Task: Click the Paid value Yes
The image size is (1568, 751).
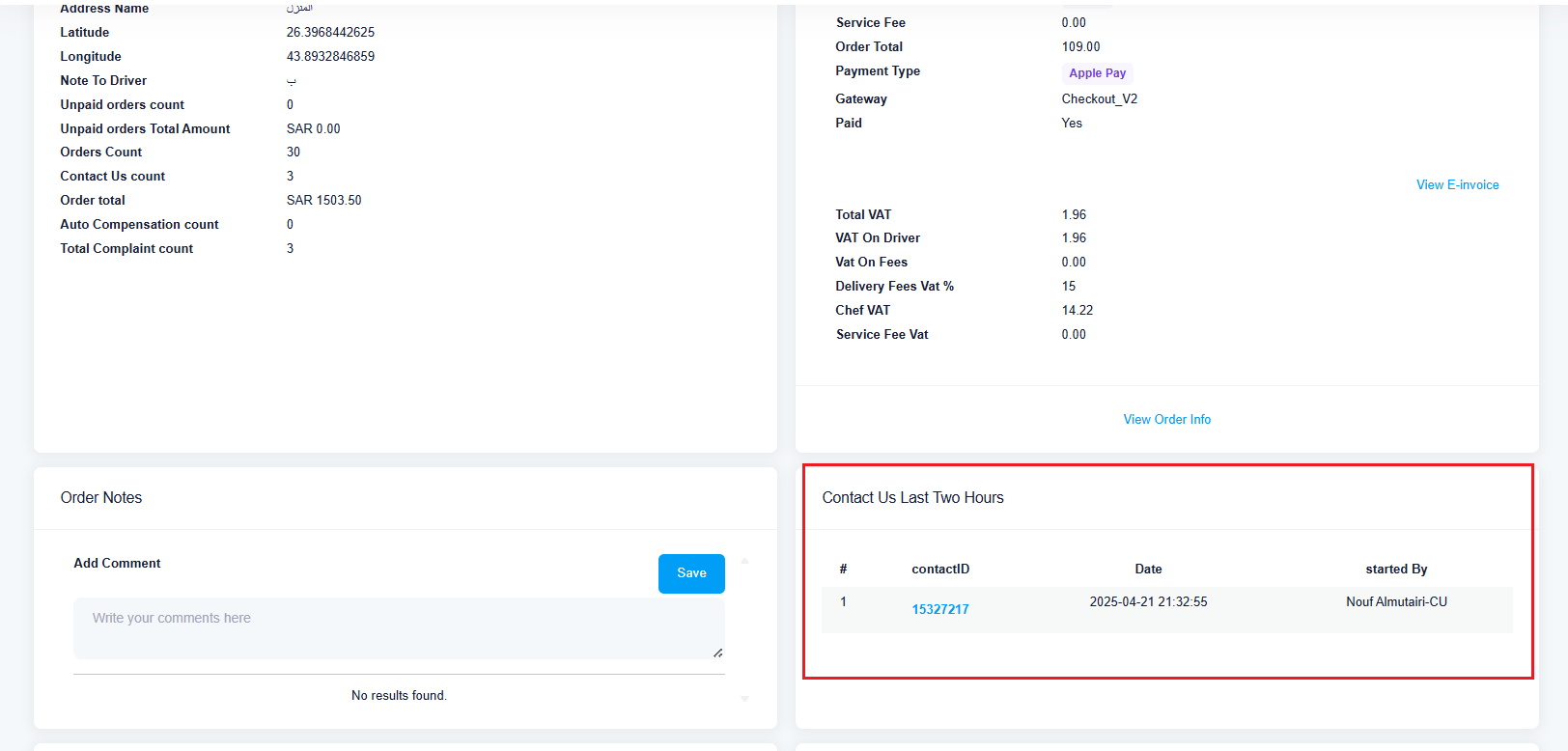Action: tap(1072, 124)
